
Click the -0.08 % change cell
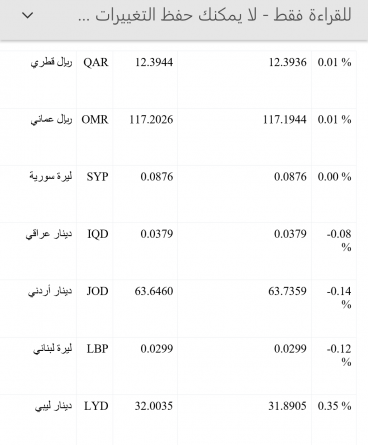(334, 251)
